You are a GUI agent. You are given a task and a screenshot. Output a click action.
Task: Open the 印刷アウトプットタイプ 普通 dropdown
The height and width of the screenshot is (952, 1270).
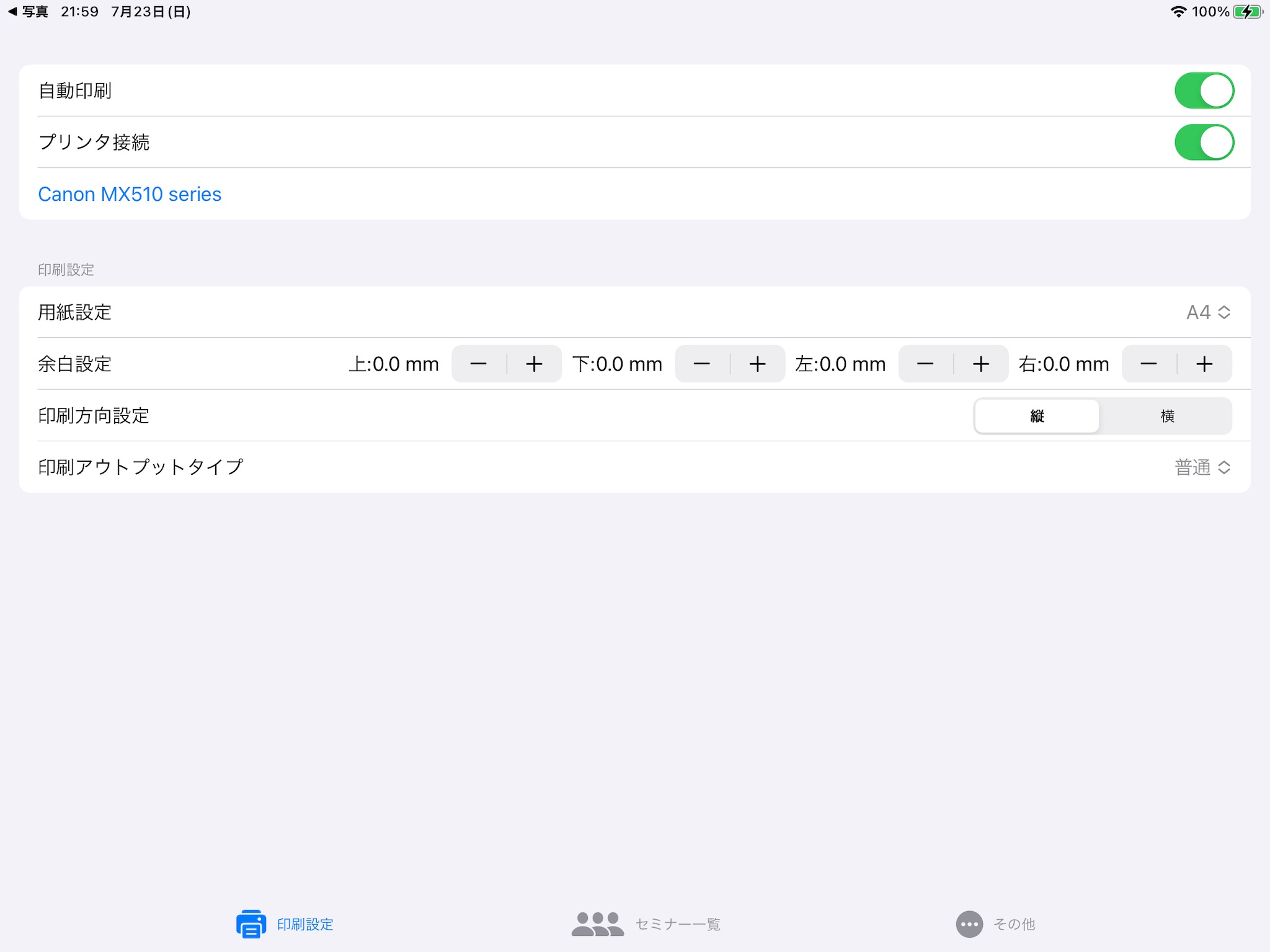(x=1202, y=467)
